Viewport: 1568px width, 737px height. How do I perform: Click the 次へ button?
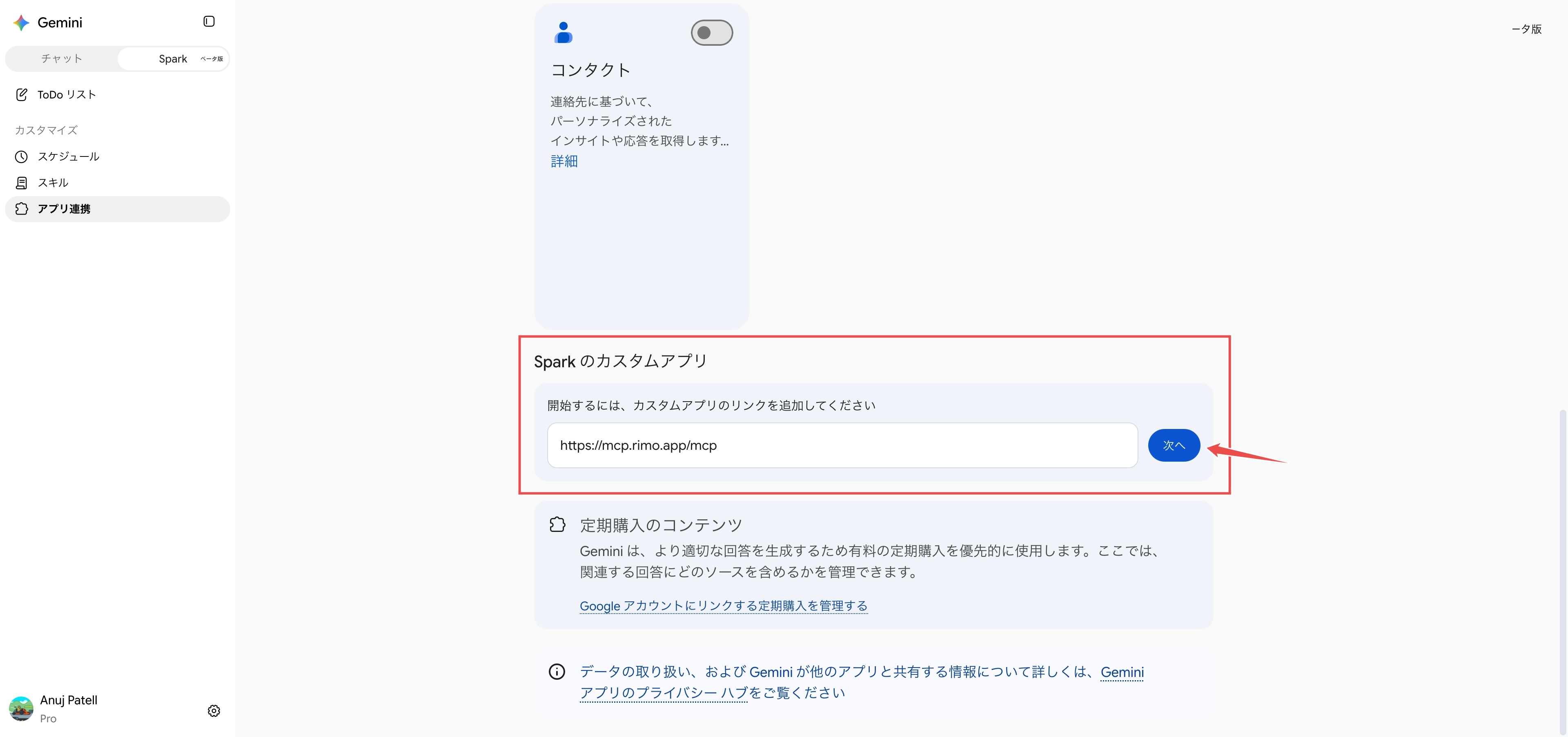(x=1174, y=445)
